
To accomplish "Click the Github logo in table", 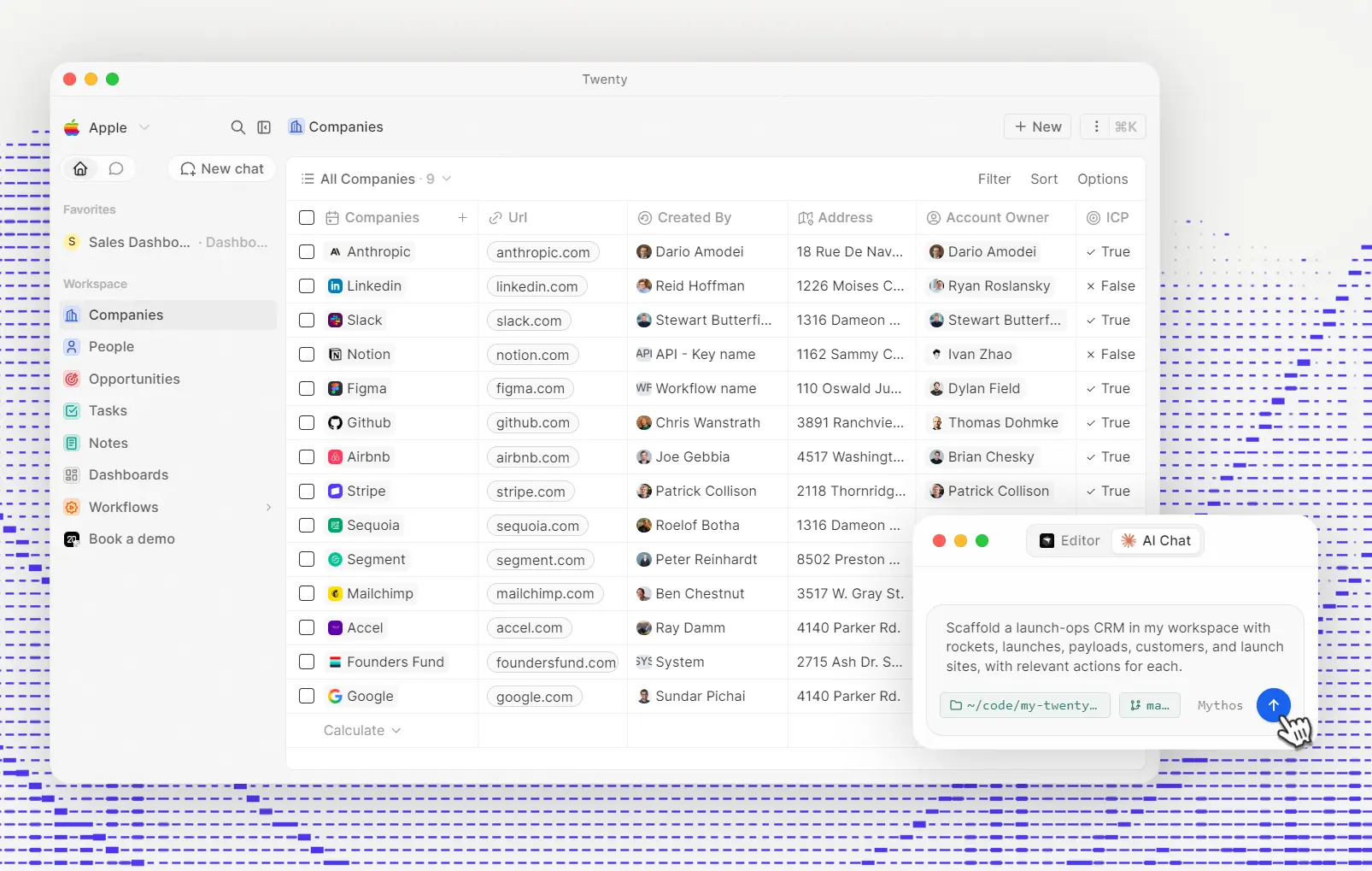I will tap(335, 423).
